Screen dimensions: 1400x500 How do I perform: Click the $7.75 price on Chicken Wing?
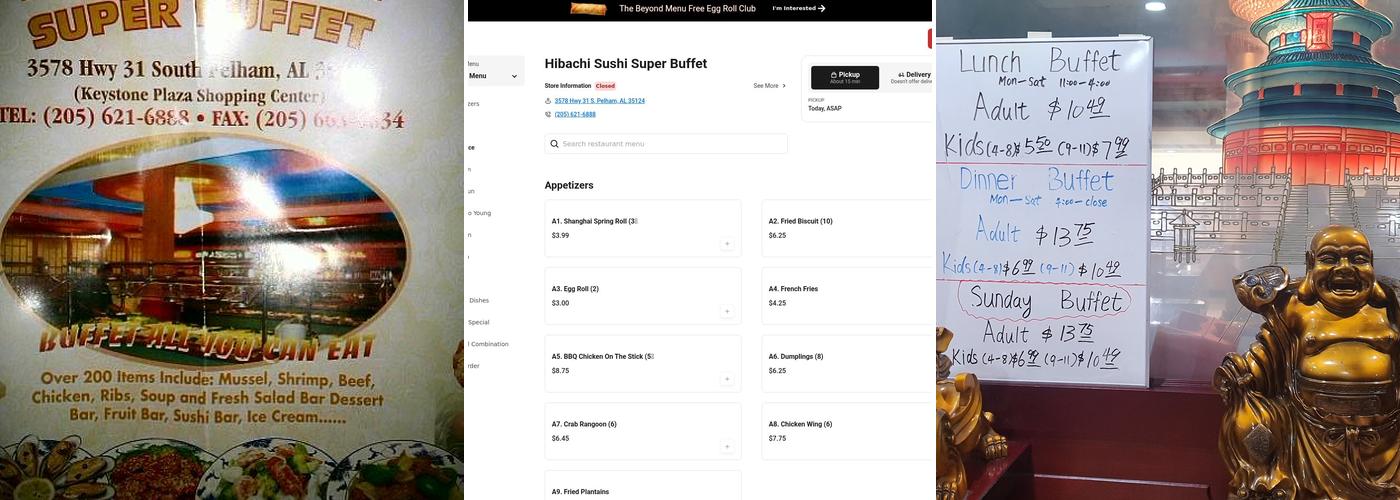click(x=777, y=438)
